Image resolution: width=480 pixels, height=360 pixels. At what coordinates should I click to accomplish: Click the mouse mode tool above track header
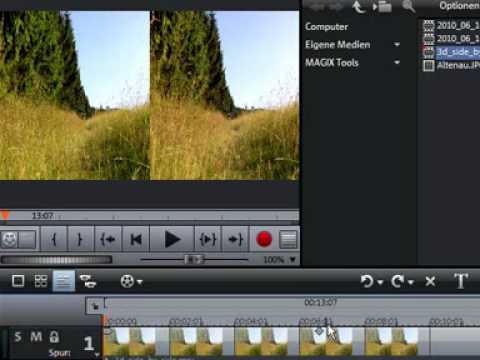pyautogui.click(x=95, y=306)
